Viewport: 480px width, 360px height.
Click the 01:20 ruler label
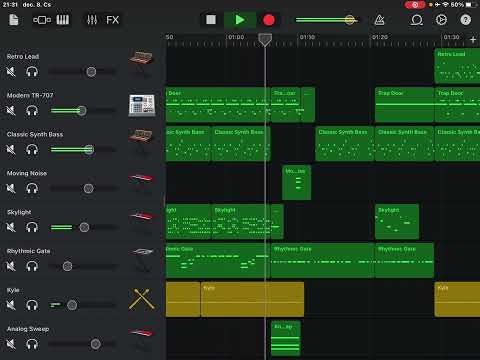click(x=380, y=37)
